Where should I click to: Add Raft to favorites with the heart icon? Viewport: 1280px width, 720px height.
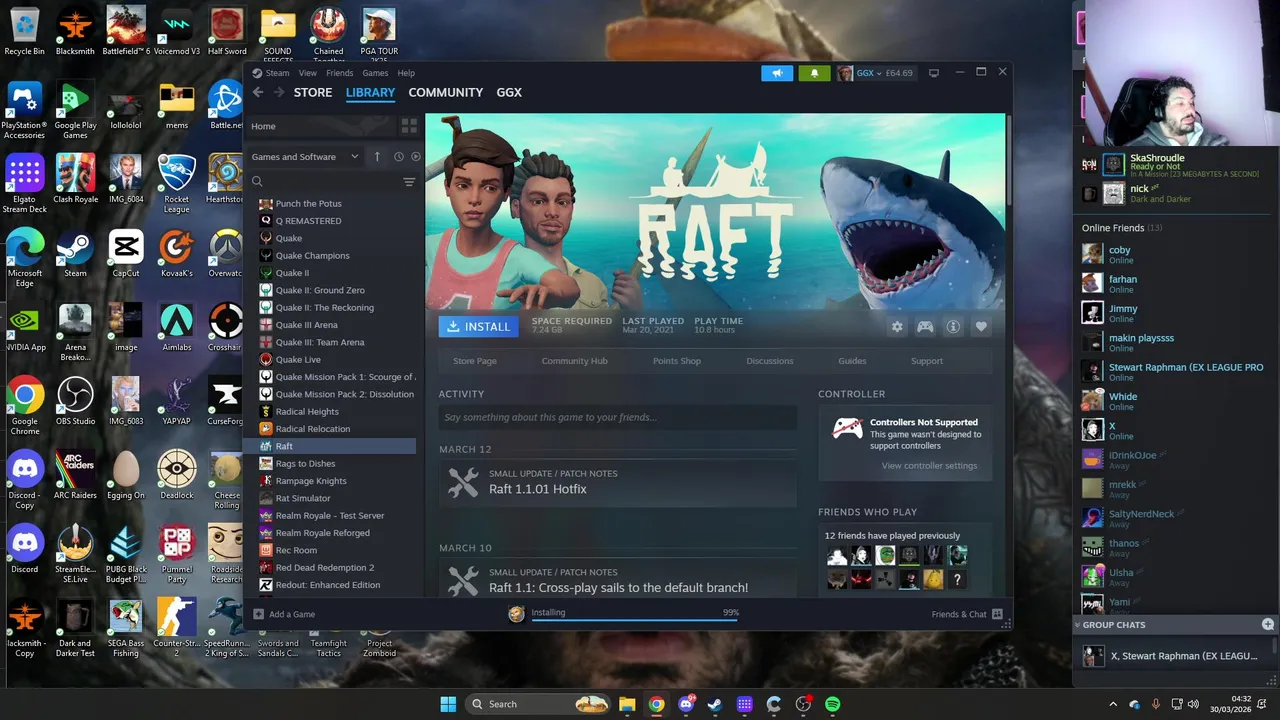coord(981,327)
